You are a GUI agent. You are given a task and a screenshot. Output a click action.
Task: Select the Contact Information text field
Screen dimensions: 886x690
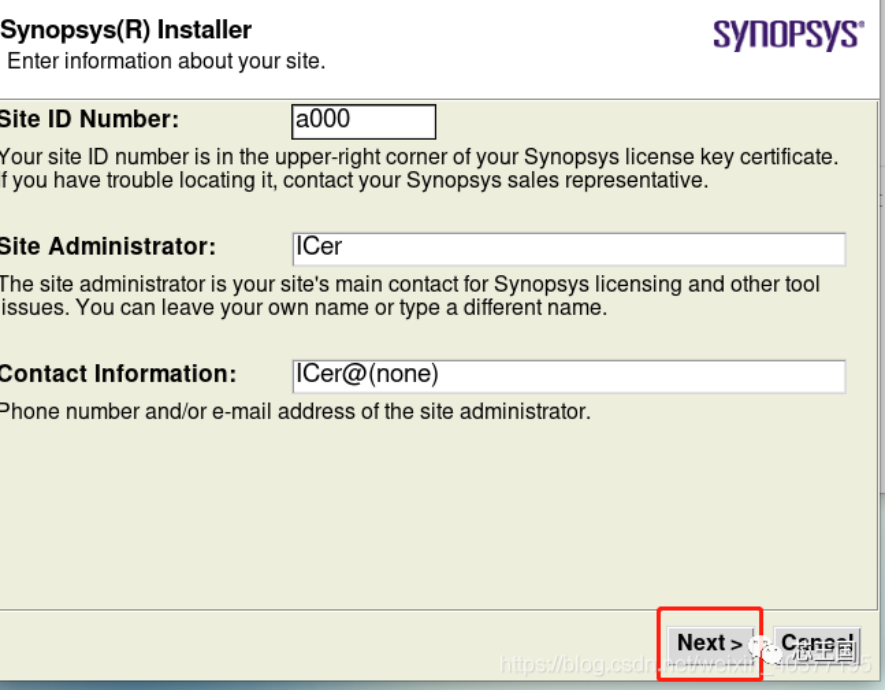[568, 376]
